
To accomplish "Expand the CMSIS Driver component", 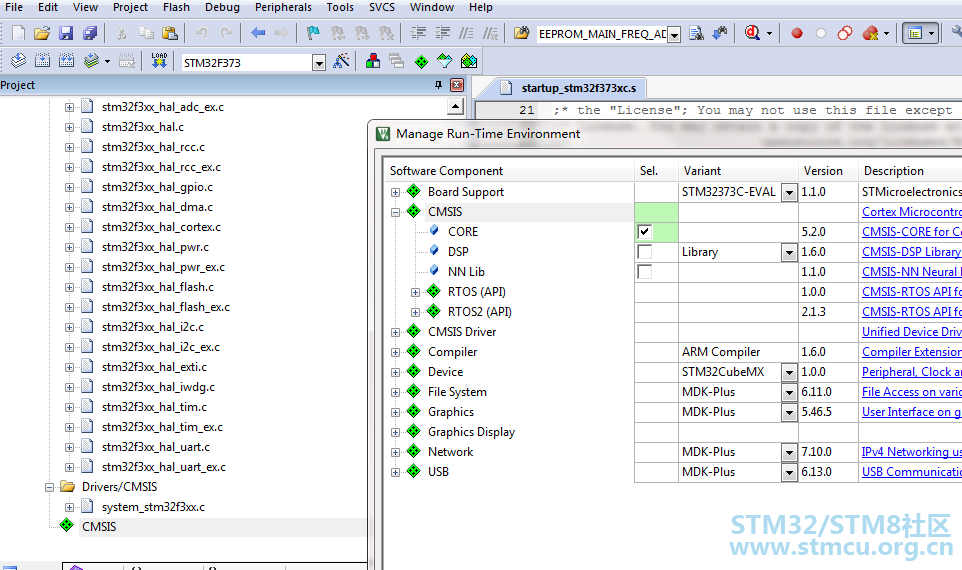I will [395, 333].
